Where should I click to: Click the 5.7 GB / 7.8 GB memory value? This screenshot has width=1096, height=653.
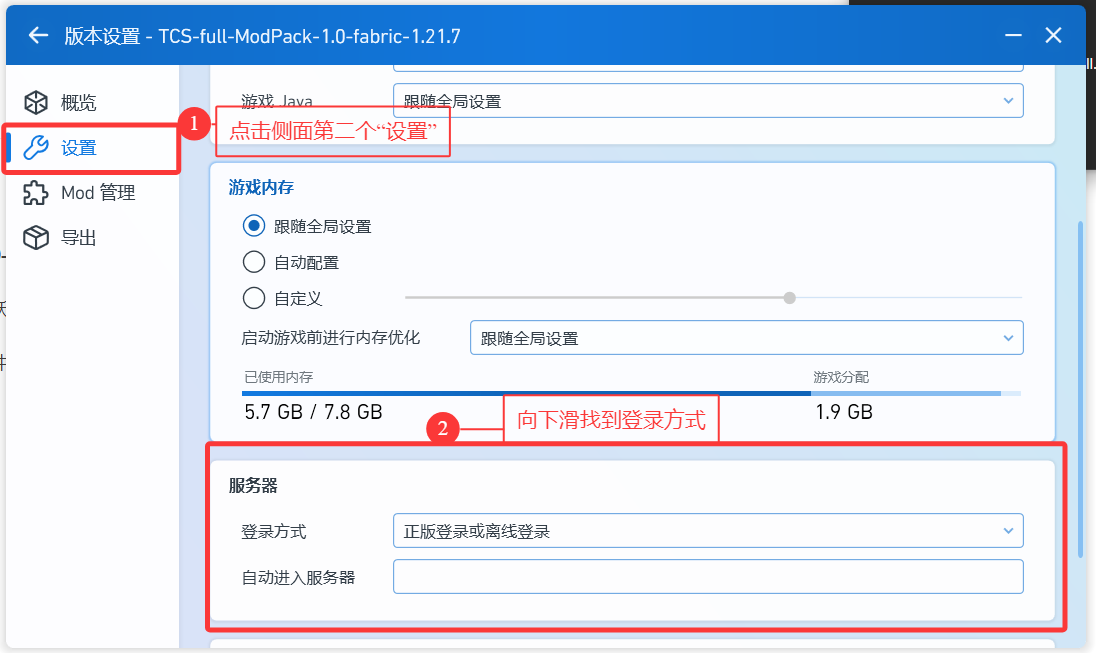(313, 412)
